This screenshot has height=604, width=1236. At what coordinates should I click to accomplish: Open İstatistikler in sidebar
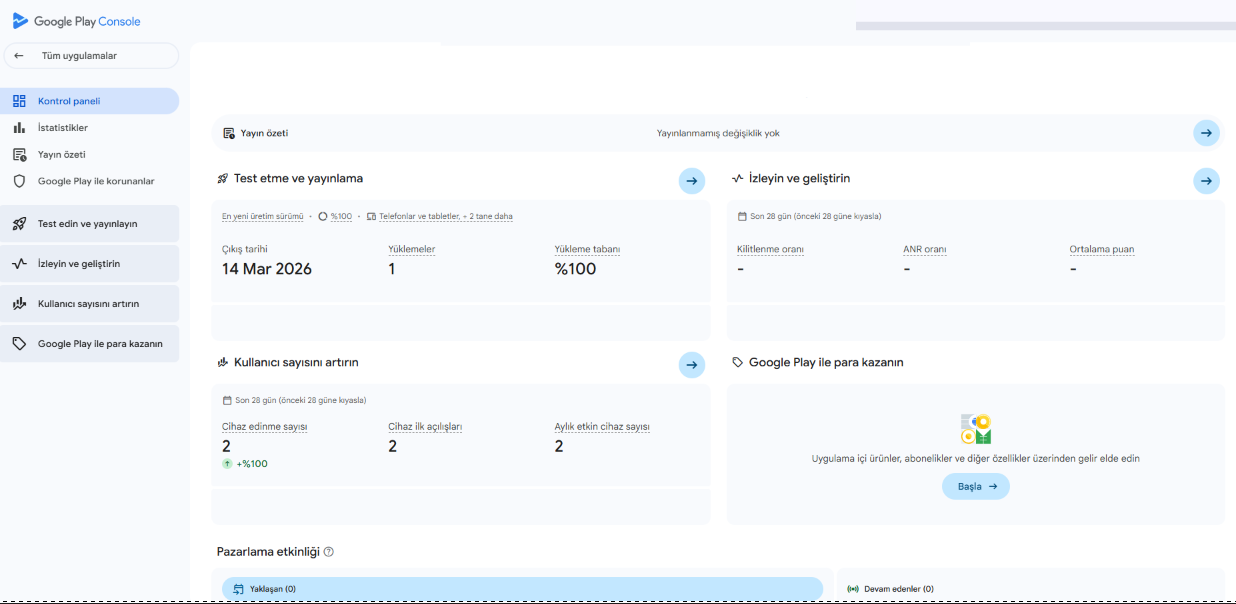pyautogui.click(x=90, y=128)
